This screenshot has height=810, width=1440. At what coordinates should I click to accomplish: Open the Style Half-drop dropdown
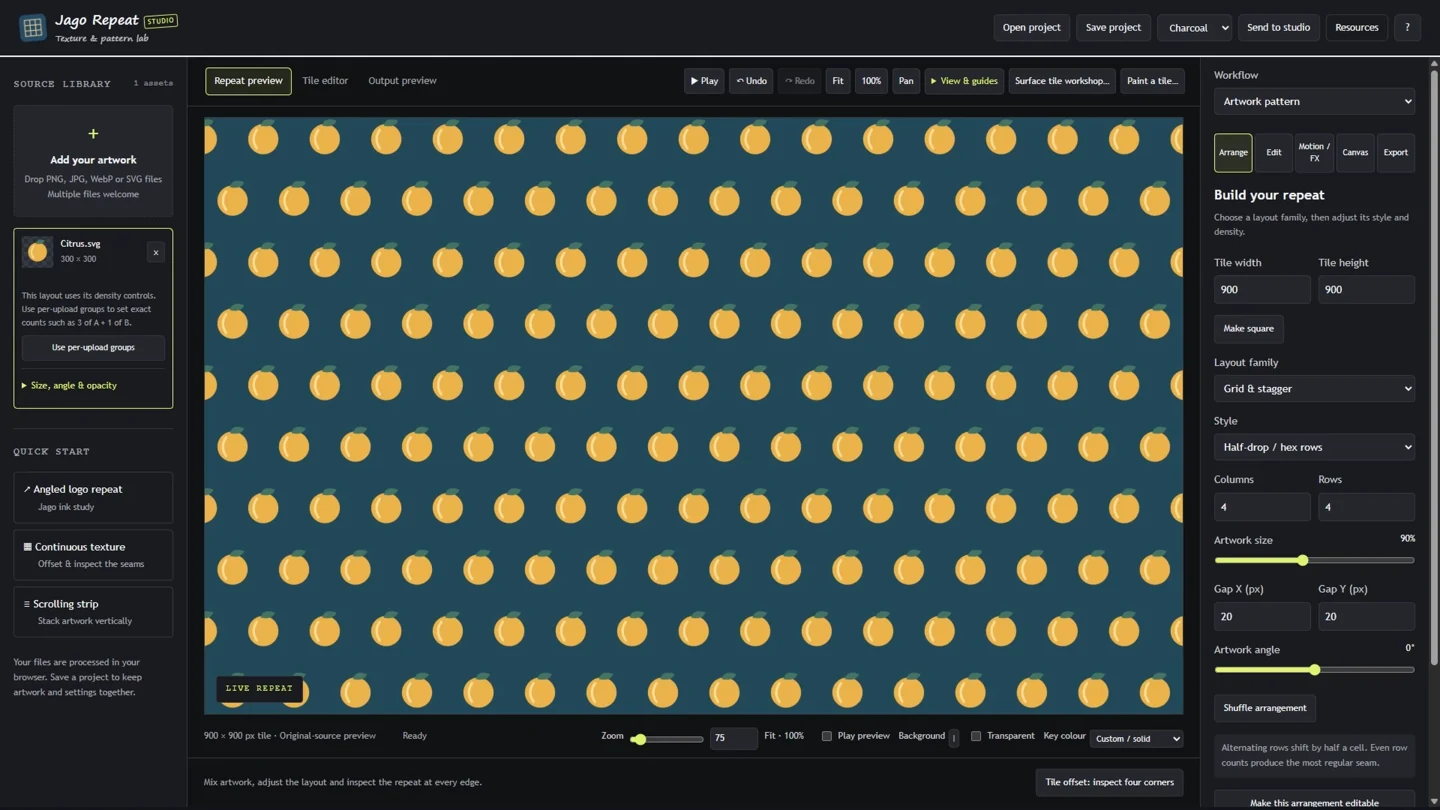coord(1314,447)
